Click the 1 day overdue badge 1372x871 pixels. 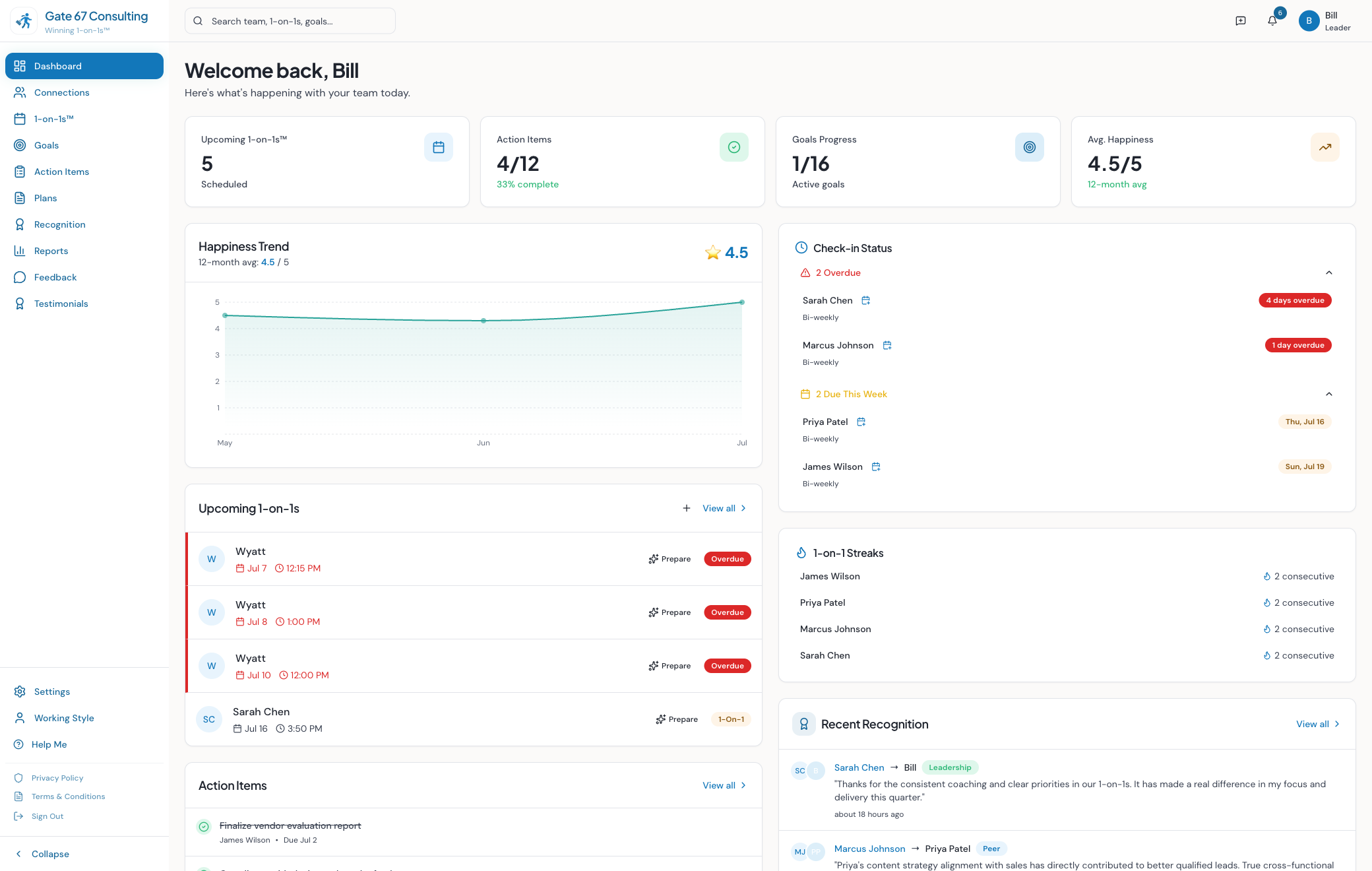[x=1297, y=345]
